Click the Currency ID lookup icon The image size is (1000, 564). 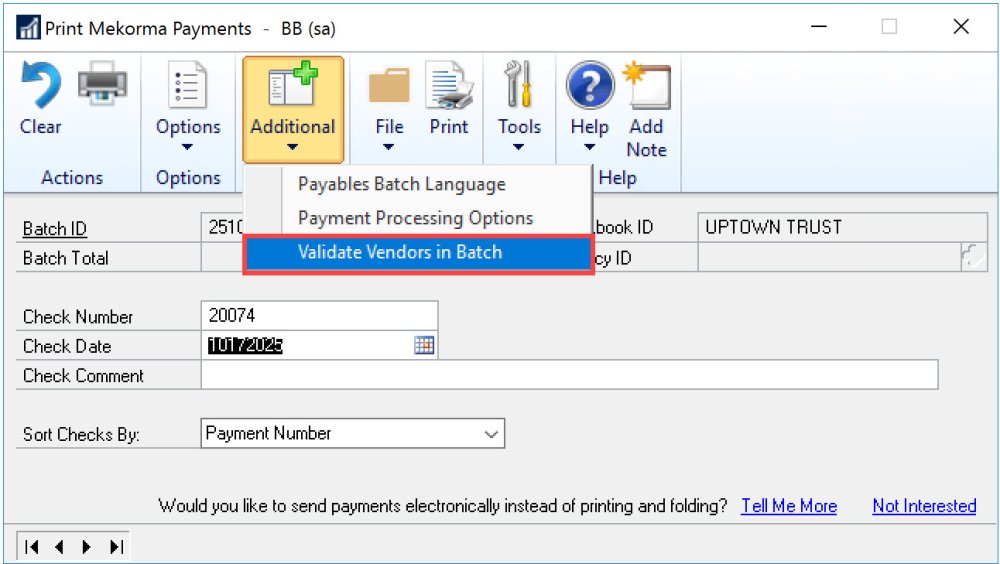[x=973, y=257]
